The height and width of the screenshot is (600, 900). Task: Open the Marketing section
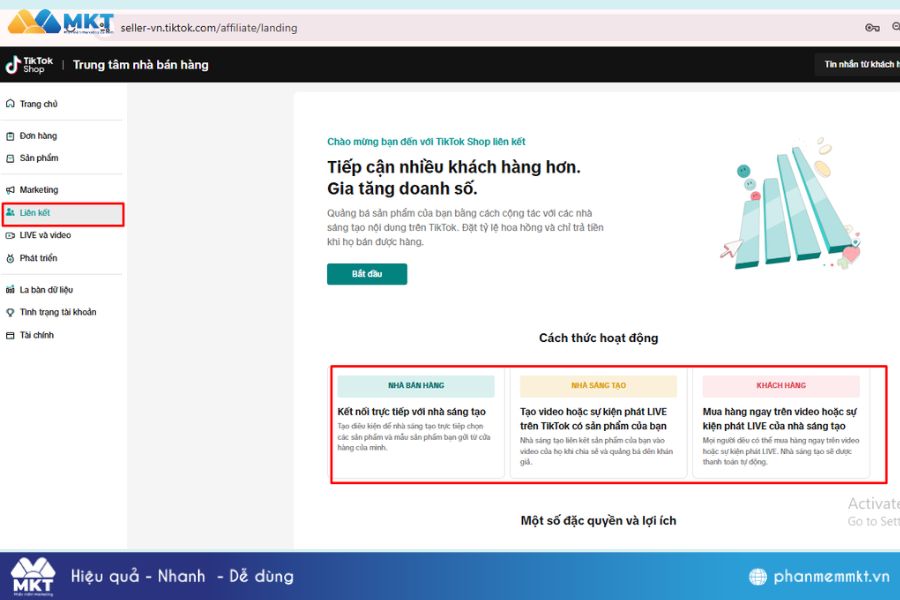pos(39,190)
